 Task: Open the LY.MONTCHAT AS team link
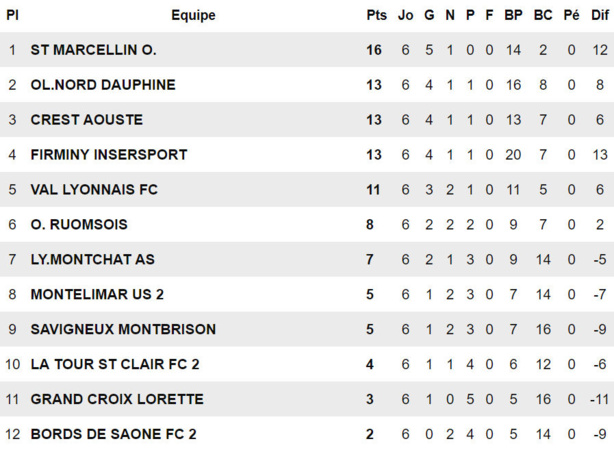tap(92, 260)
